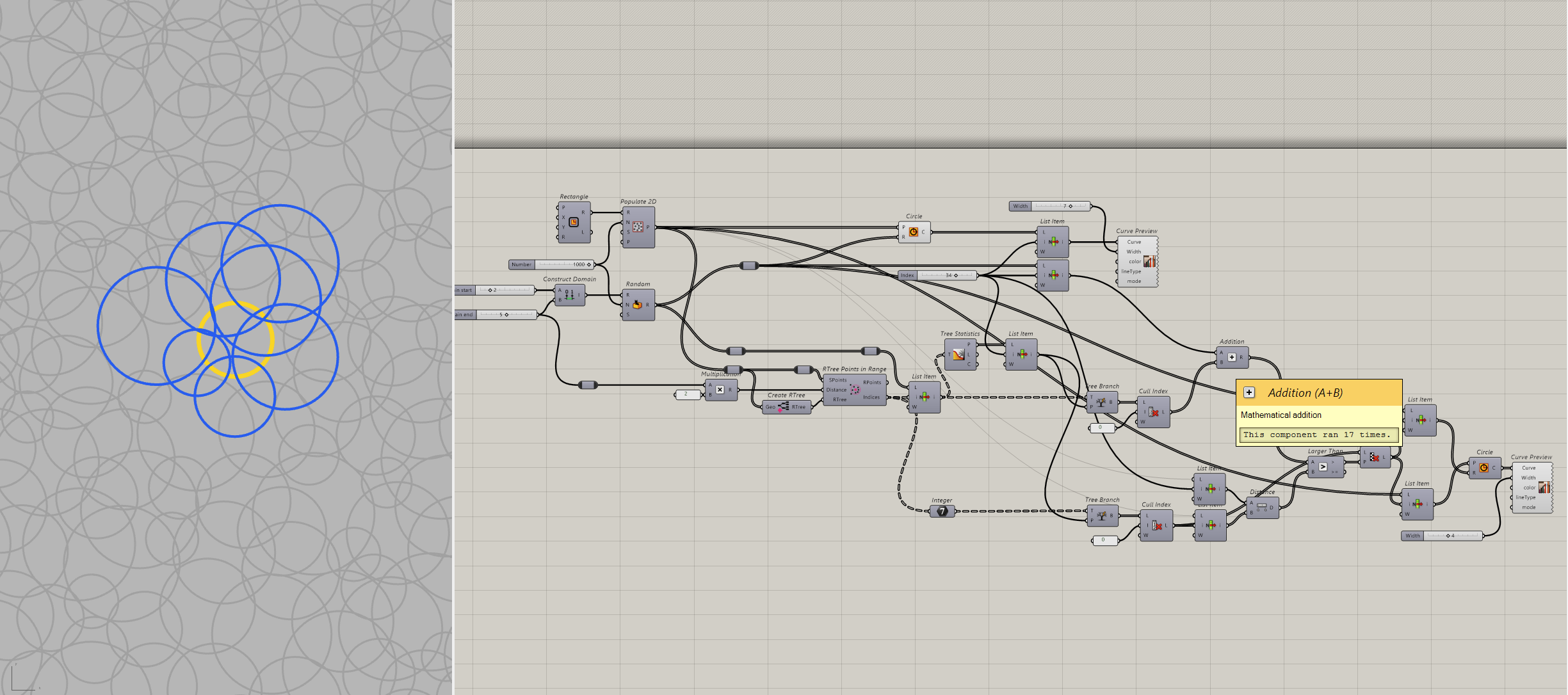Image resolution: width=1568 pixels, height=695 pixels.
Task: Click Cull Pattern component right of Larger Than
Action: 1374,457
